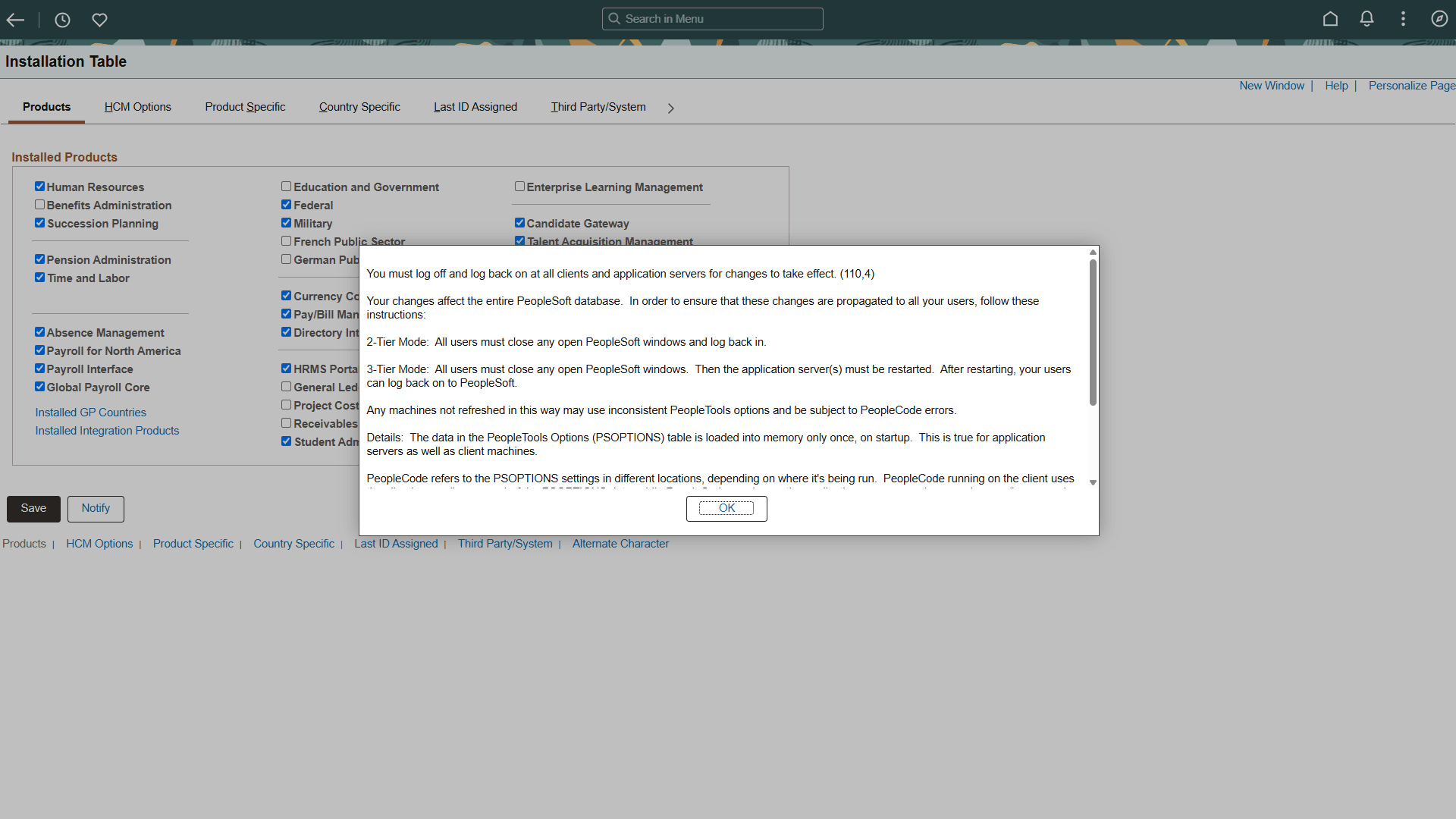Click bottom Last ID Assigned link
Image resolution: width=1456 pixels, height=819 pixels.
tap(396, 544)
